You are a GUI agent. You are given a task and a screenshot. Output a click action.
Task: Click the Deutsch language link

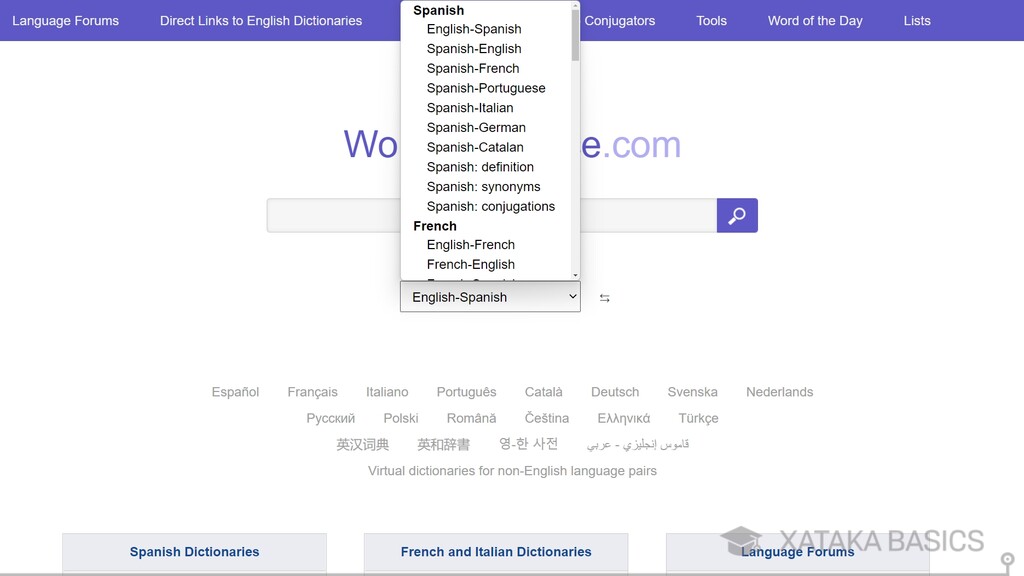tap(614, 391)
